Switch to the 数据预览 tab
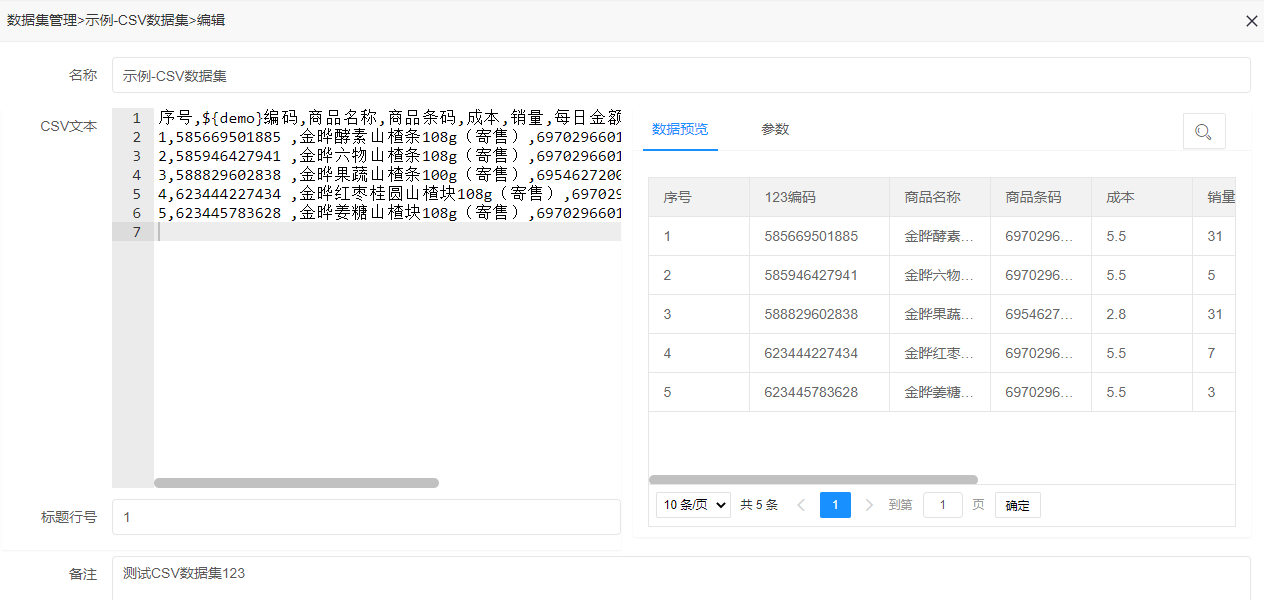 (680, 129)
